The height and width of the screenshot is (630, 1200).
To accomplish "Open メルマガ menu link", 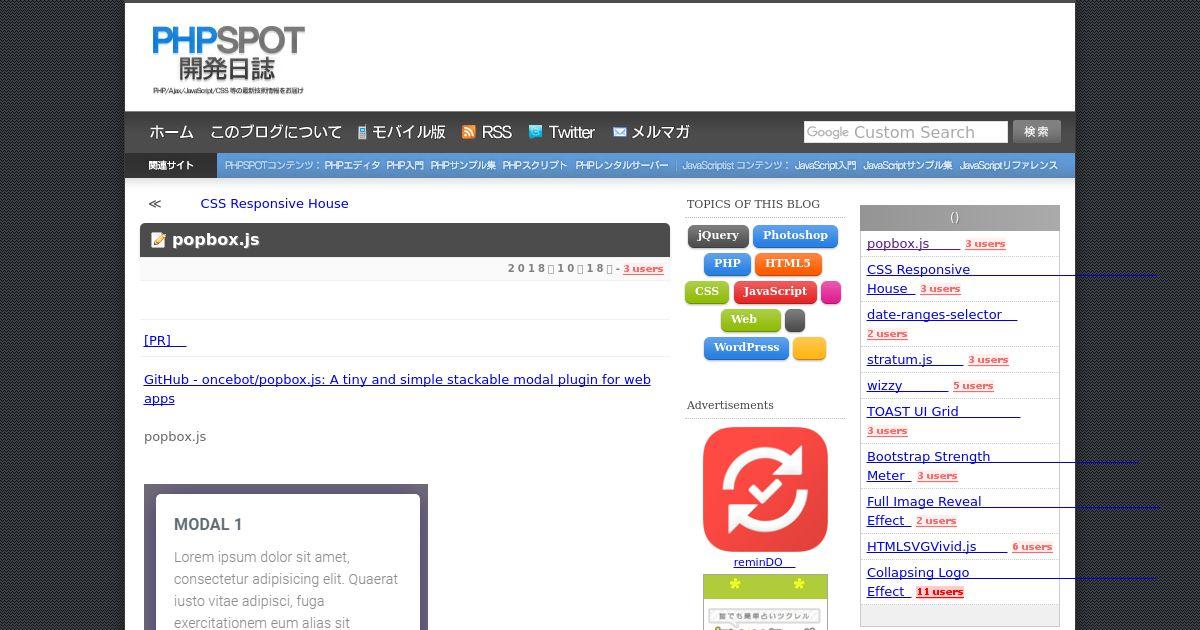I will (x=660, y=132).
